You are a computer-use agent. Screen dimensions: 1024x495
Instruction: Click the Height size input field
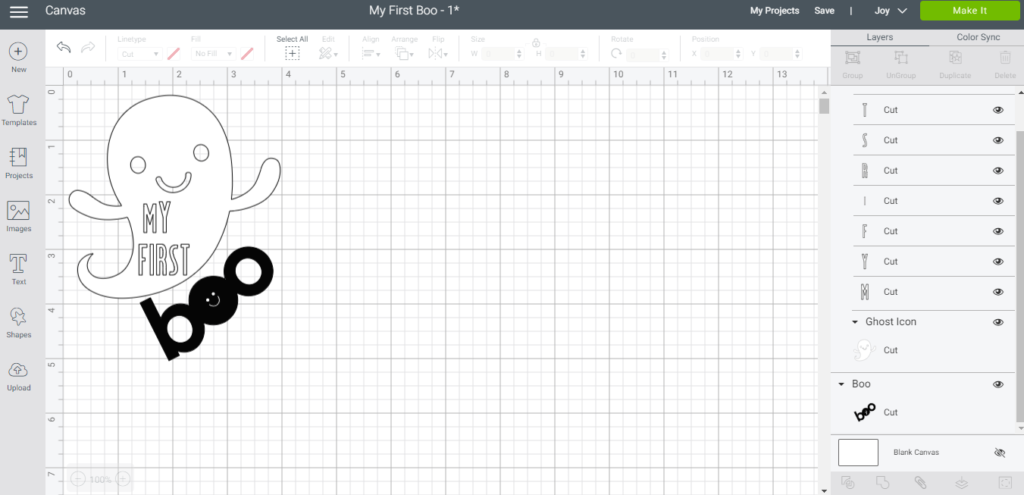click(566, 54)
